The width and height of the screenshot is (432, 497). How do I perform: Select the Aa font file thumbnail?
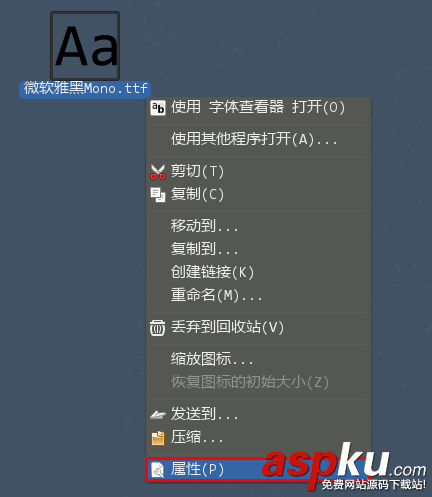click(x=85, y=46)
